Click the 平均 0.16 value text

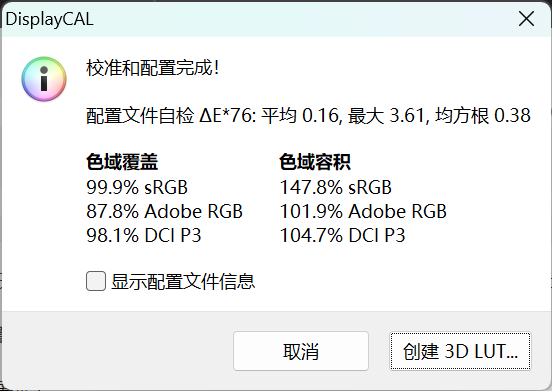pyautogui.click(x=301, y=115)
